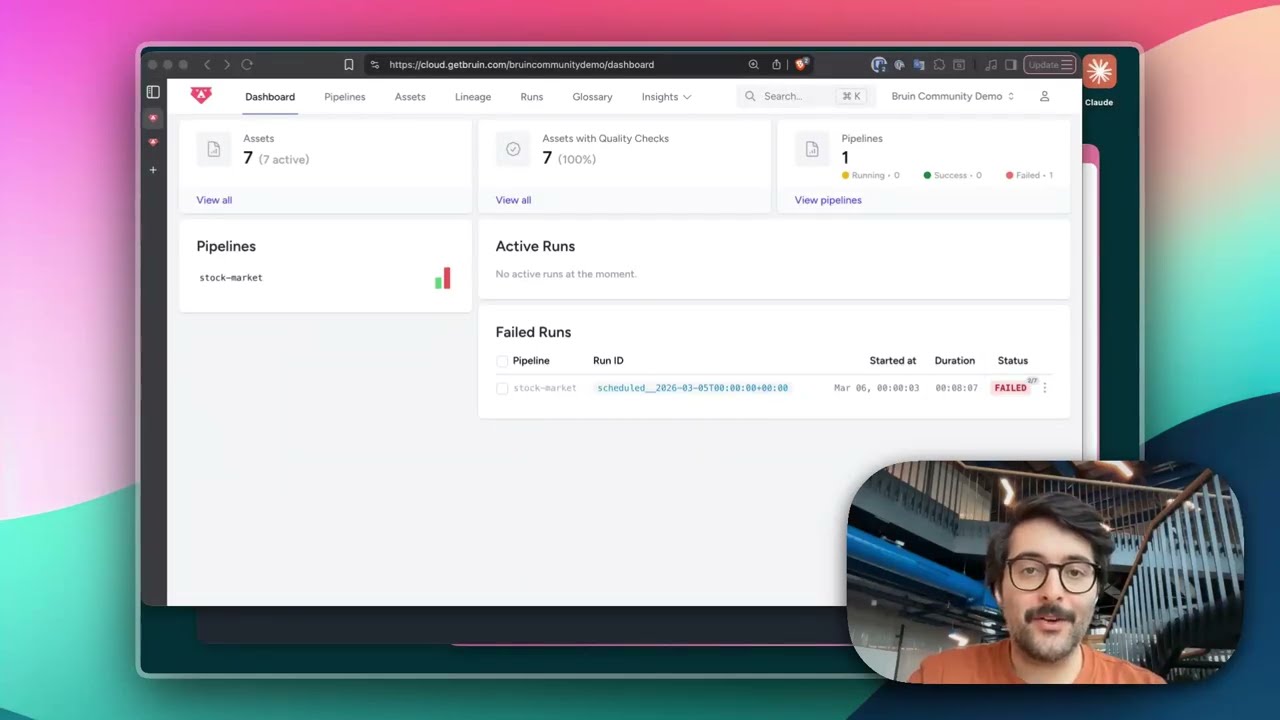Open the Brave shields lion icon
The height and width of the screenshot is (720, 1280).
point(801,64)
